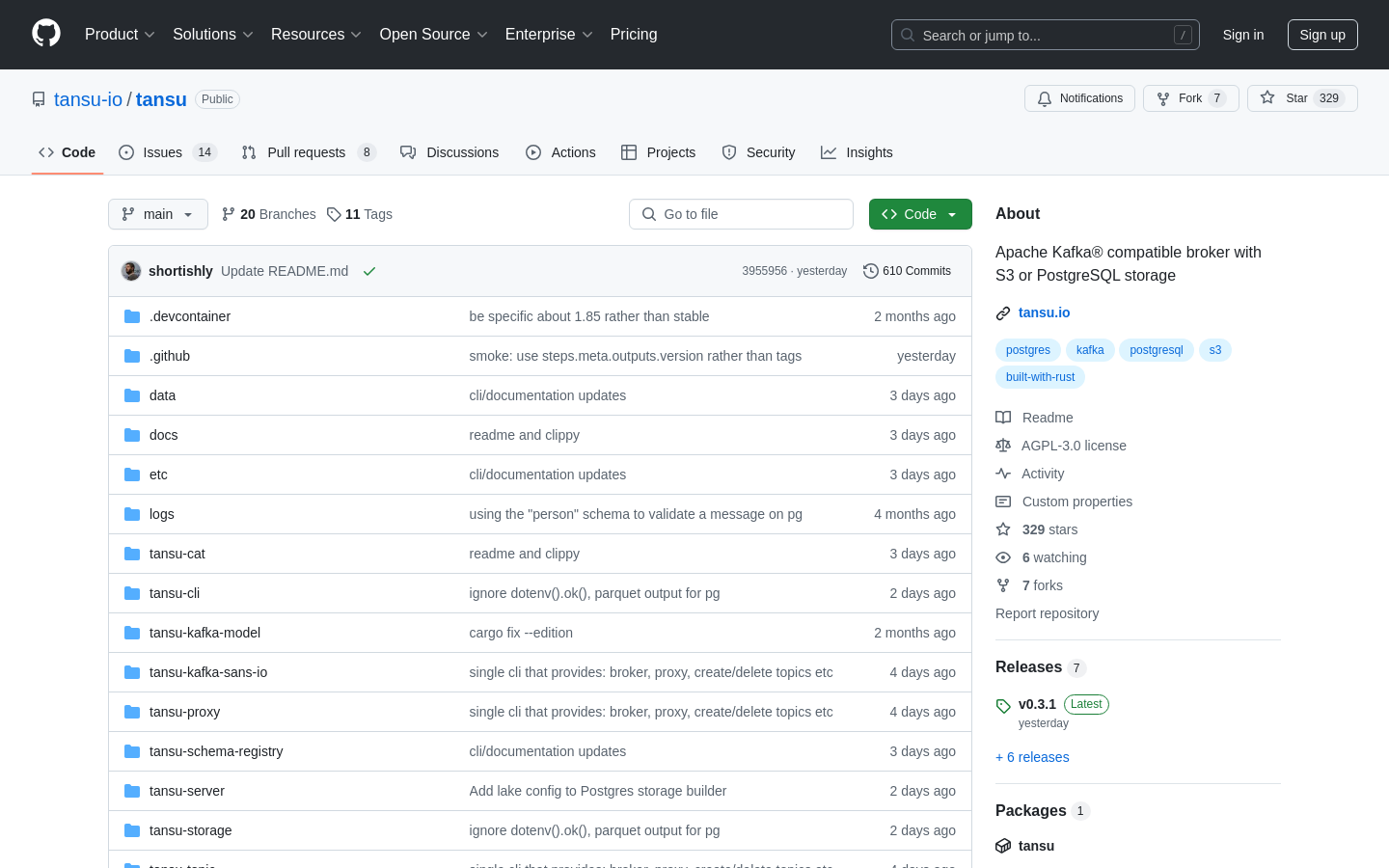Click the folder icon for tansu-cli

132,593
